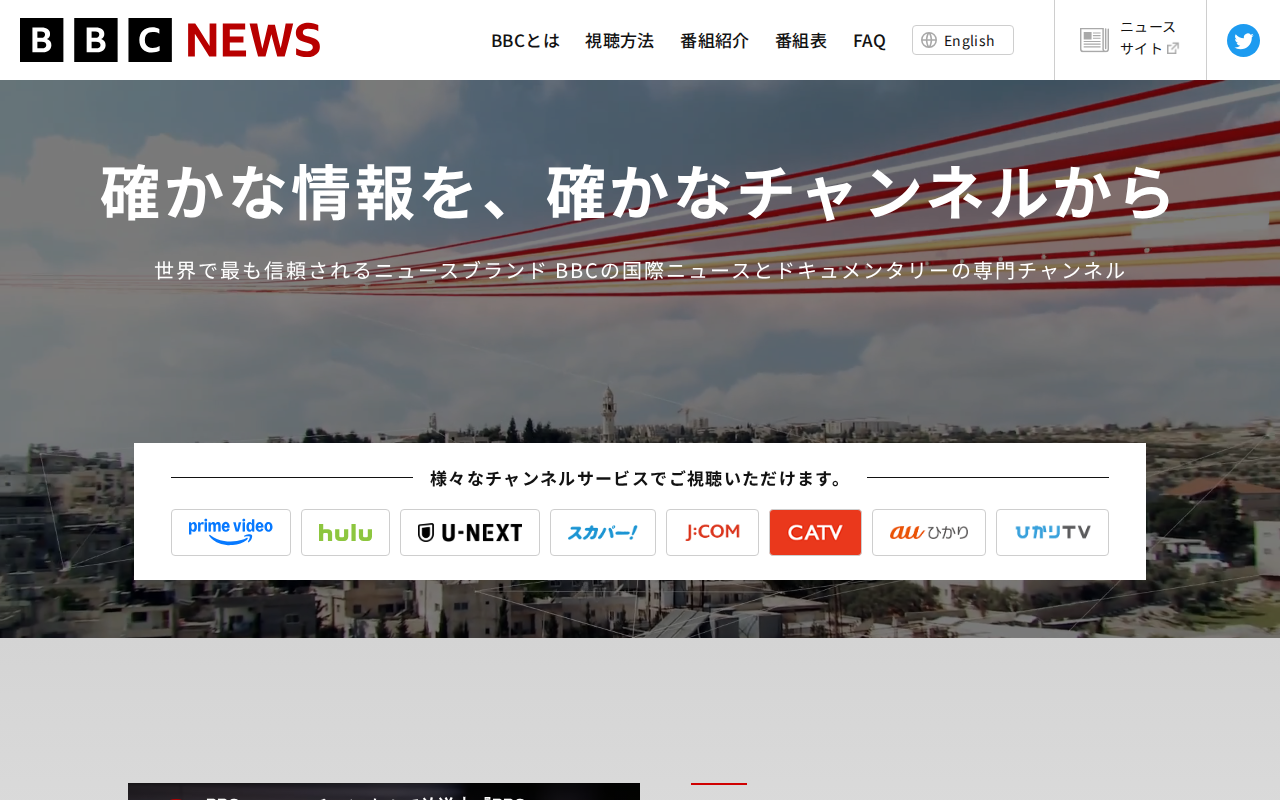Click the red CATV button

pos(815,532)
